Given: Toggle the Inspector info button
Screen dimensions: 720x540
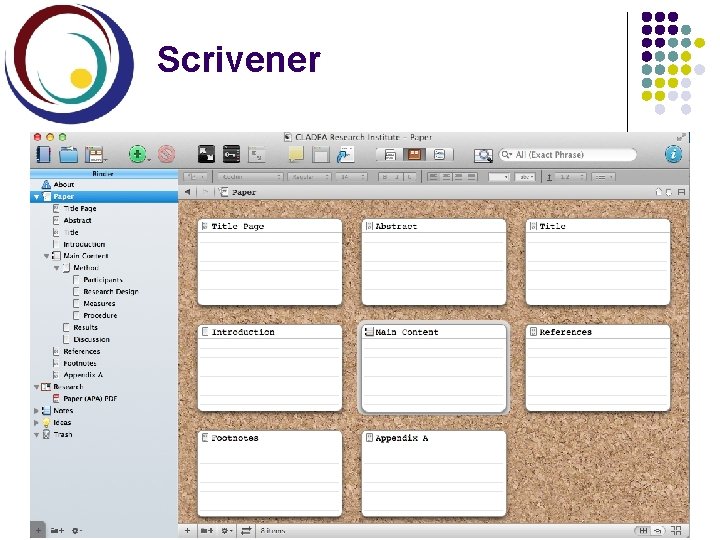Looking at the screenshot, I should coord(673,154).
